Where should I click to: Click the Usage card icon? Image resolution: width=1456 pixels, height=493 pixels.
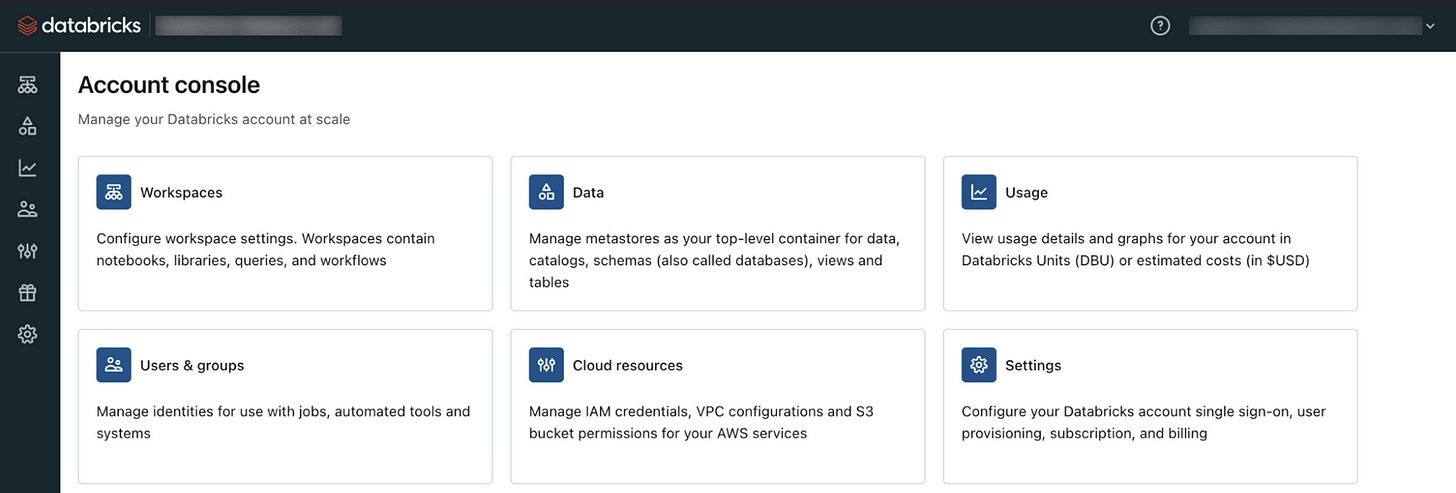tap(979, 192)
